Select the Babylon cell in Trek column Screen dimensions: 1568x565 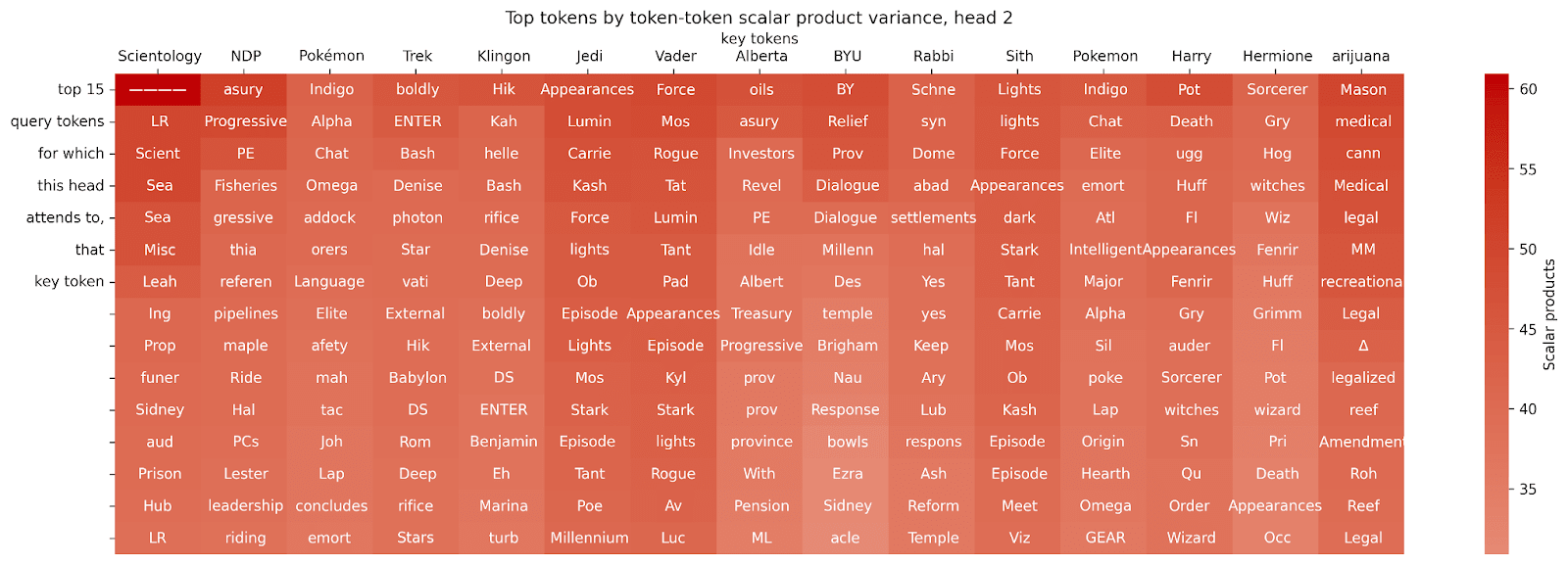coord(417,378)
